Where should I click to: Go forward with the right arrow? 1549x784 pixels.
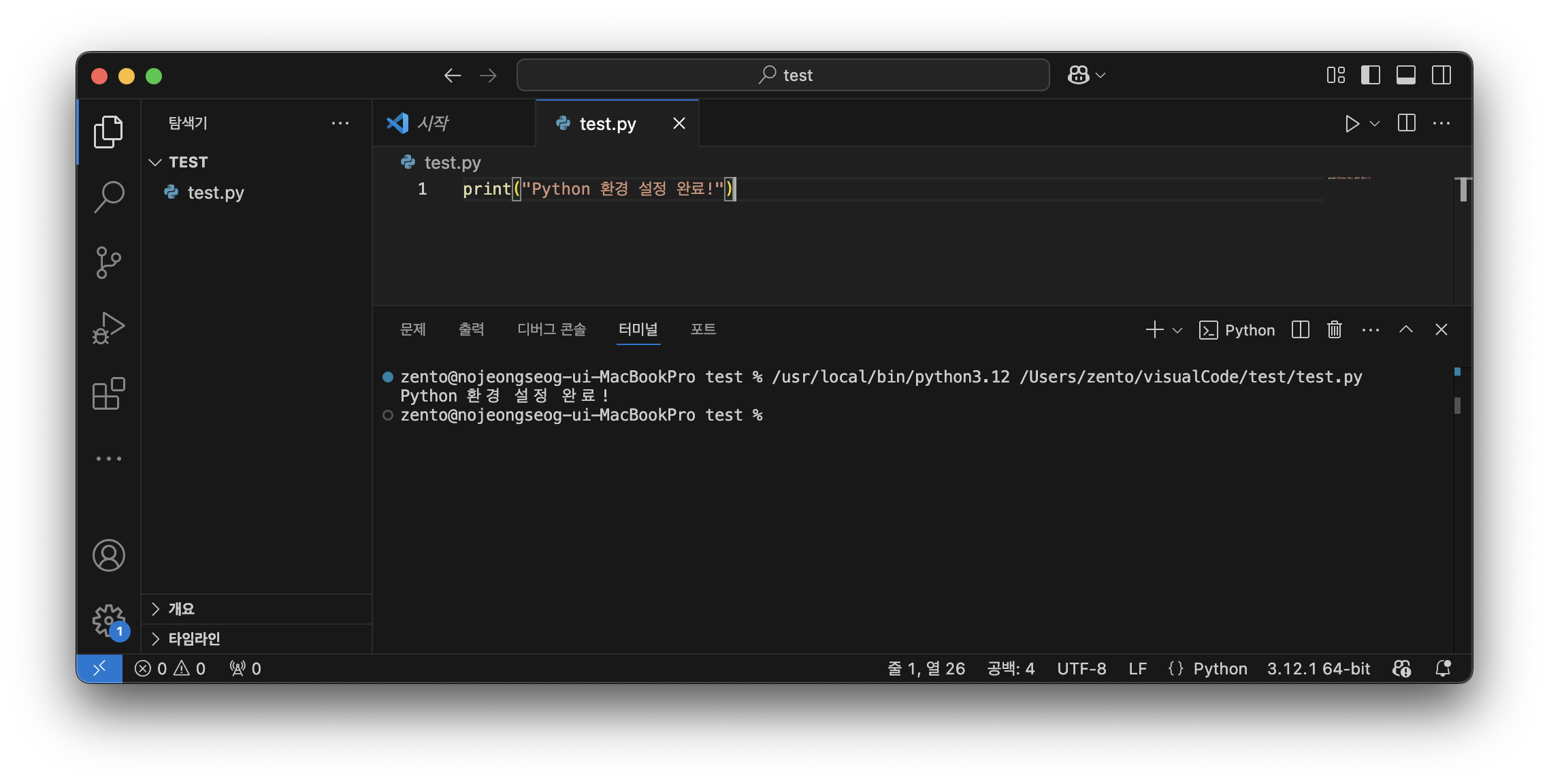point(488,76)
